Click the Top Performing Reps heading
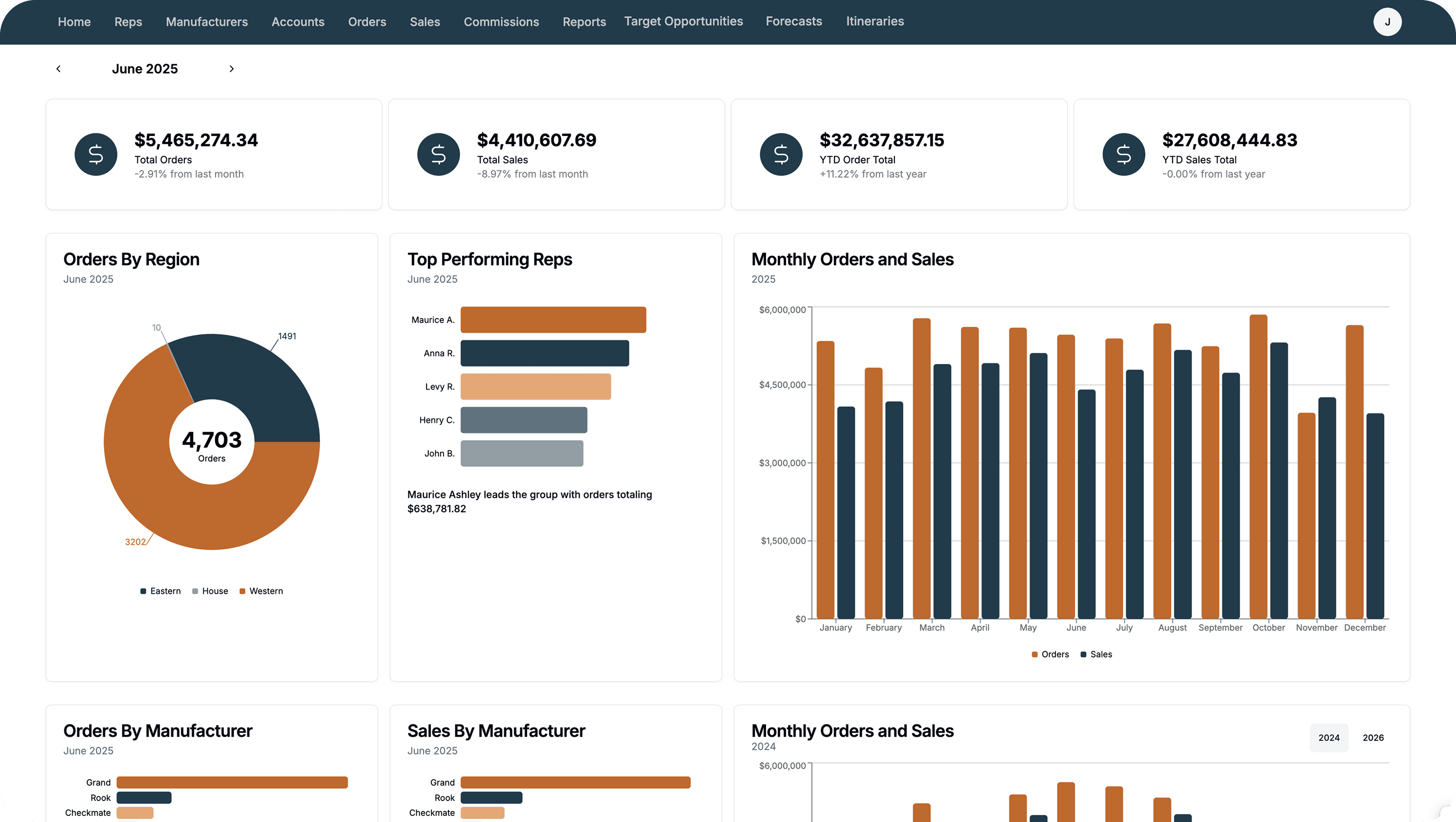 click(x=489, y=259)
